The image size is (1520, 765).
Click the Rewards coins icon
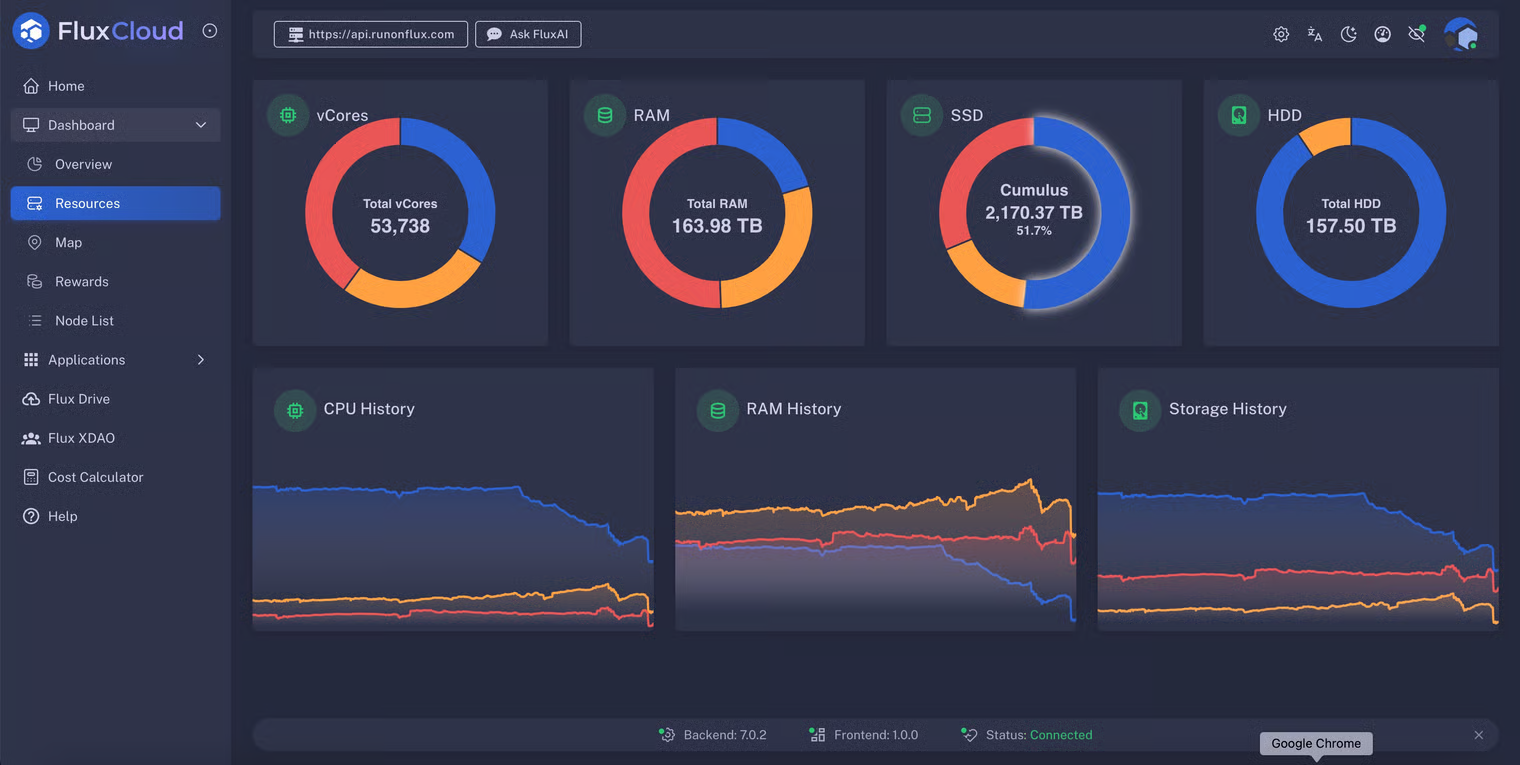point(35,282)
